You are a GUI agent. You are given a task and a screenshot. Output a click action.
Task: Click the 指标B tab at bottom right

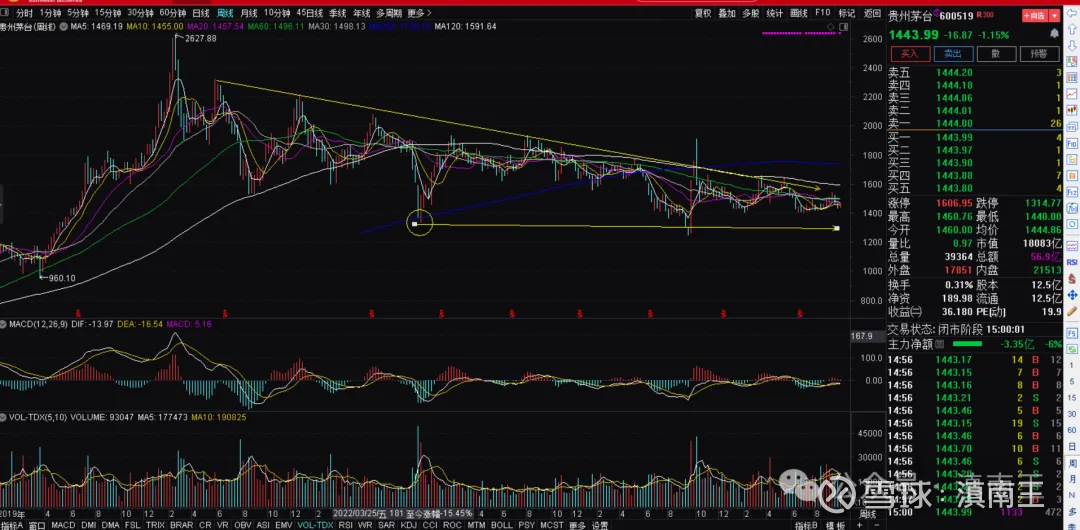tap(807, 525)
